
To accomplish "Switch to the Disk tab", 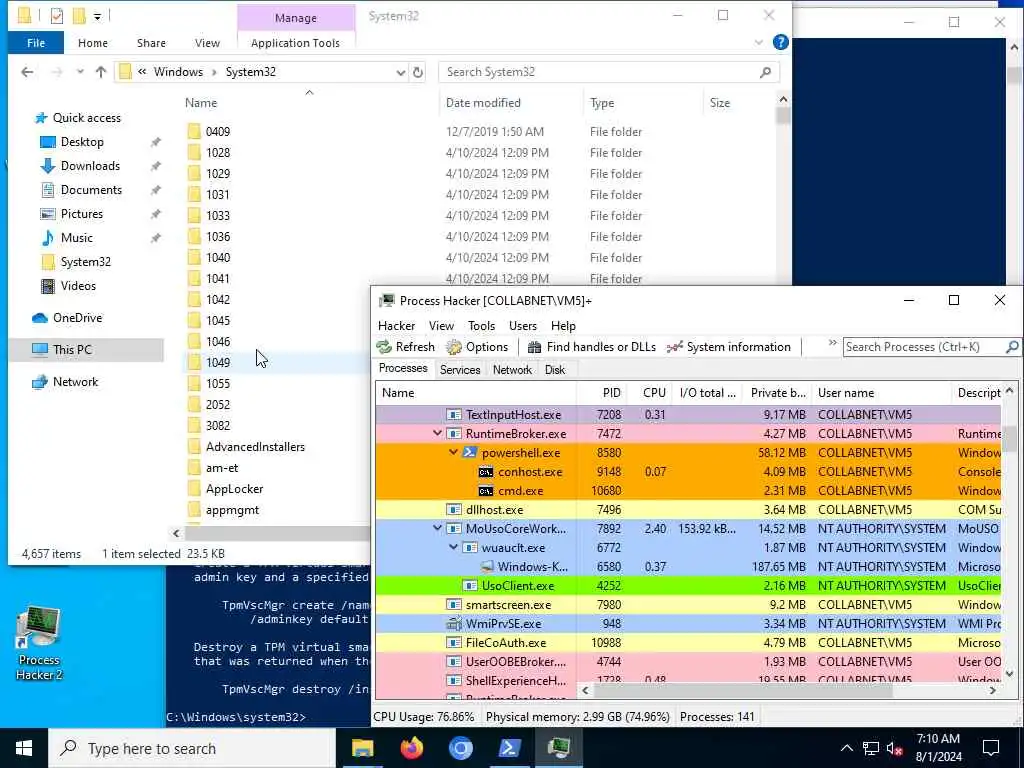I will click(554, 370).
